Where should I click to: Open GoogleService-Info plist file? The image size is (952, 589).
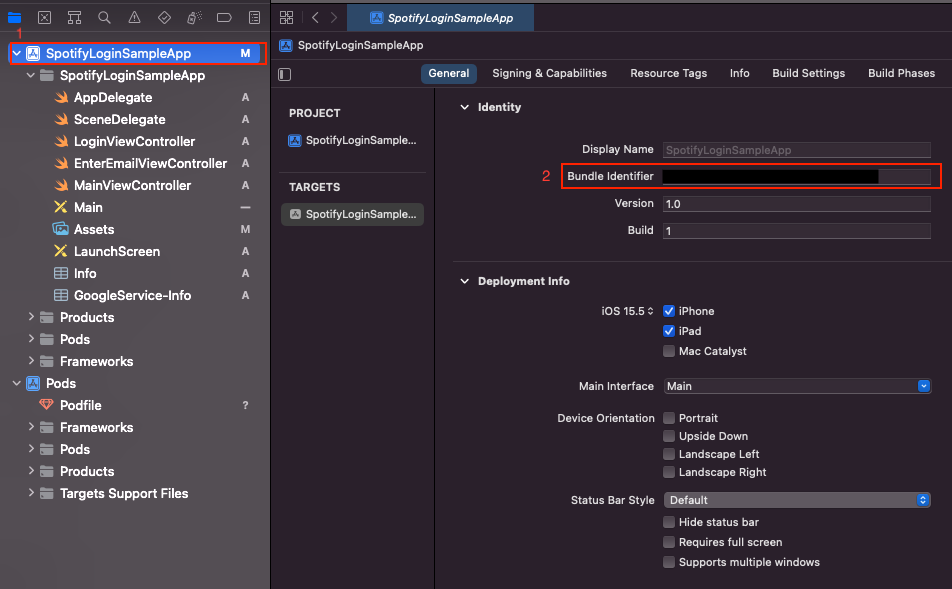pos(132,295)
